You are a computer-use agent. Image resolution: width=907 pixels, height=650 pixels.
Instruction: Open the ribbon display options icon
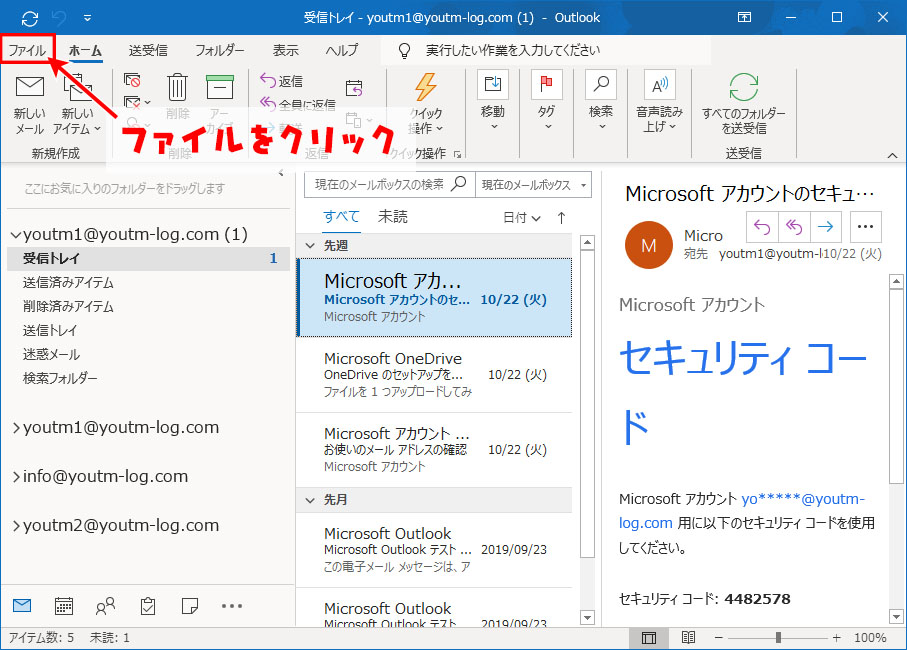pyautogui.click(x=744, y=17)
